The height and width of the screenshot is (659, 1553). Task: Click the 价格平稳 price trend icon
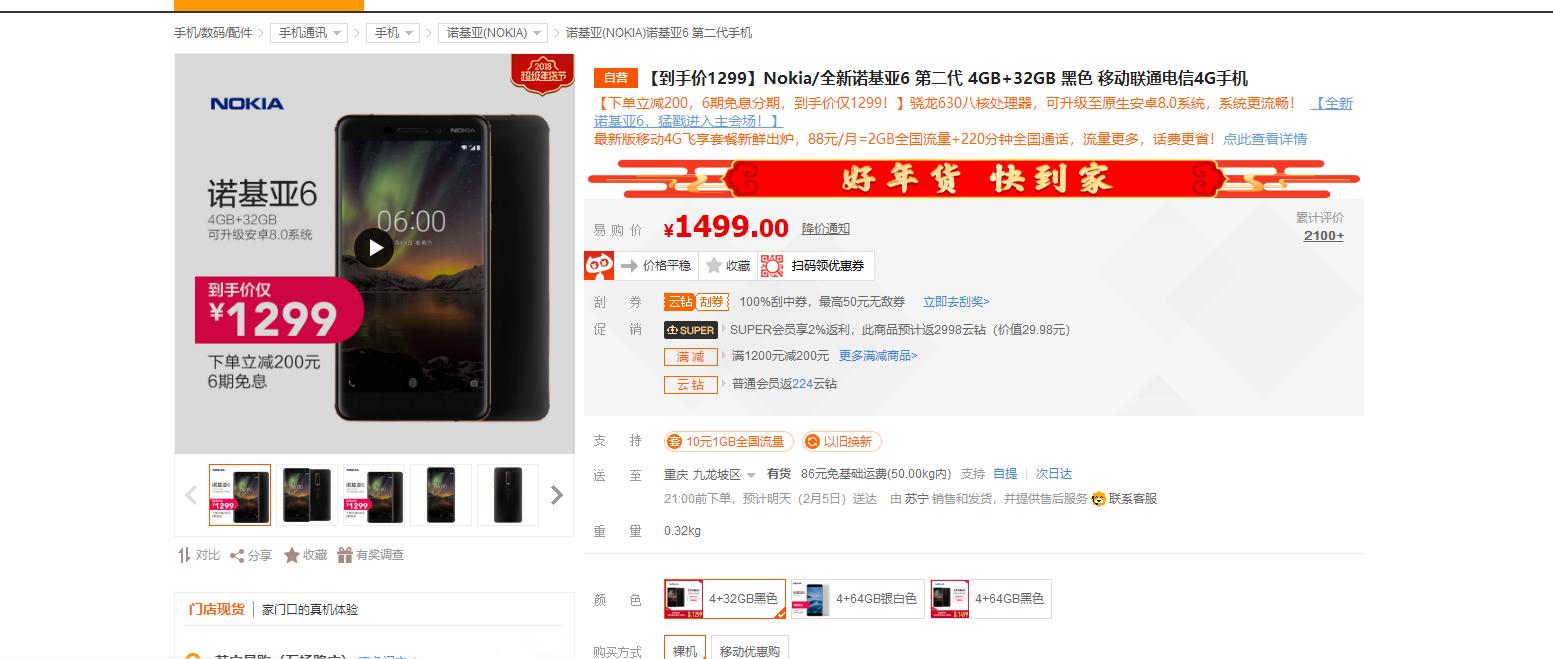(629, 266)
